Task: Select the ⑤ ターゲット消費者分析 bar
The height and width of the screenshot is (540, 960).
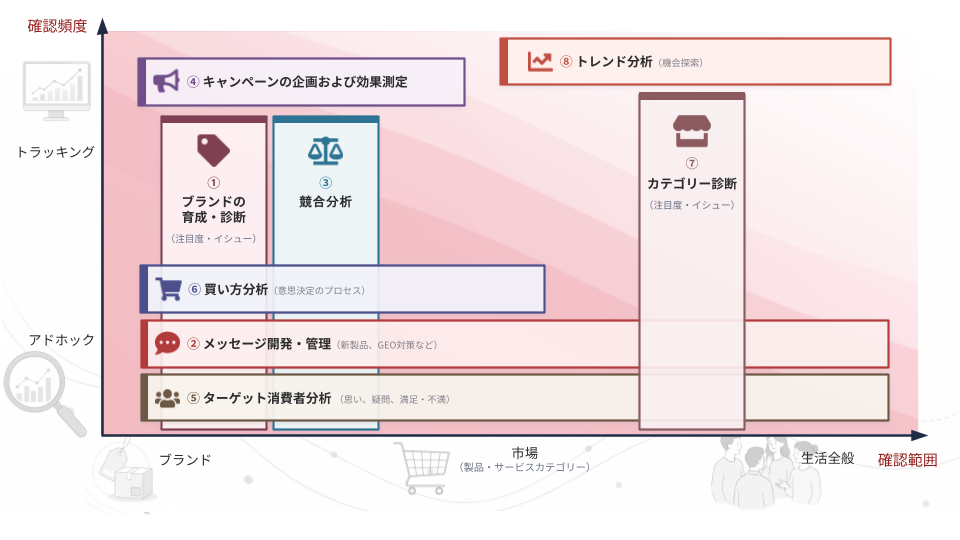Action: [x=514, y=399]
